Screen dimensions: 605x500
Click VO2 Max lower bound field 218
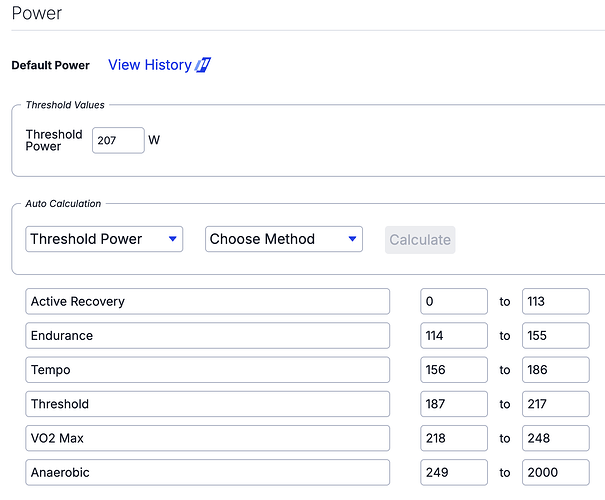pyautogui.click(x=454, y=438)
